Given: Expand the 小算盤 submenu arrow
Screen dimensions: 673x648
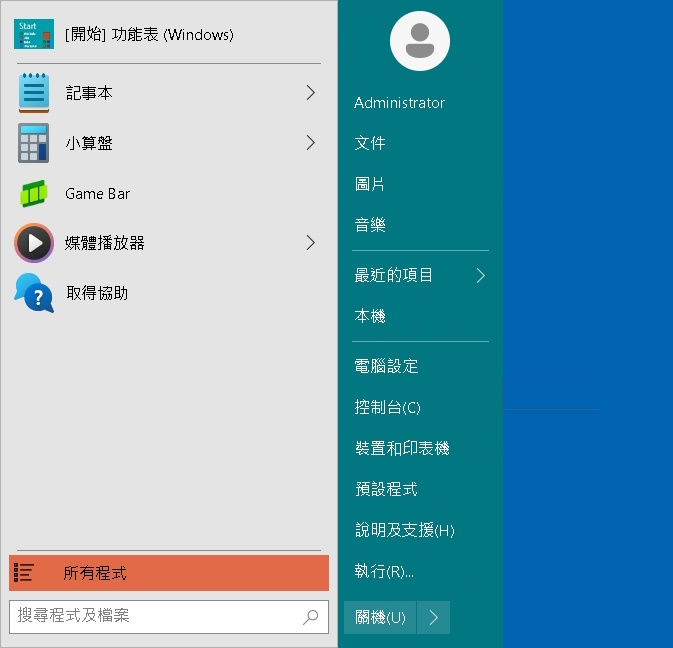Looking at the screenshot, I should pyautogui.click(x=310, y=143).
